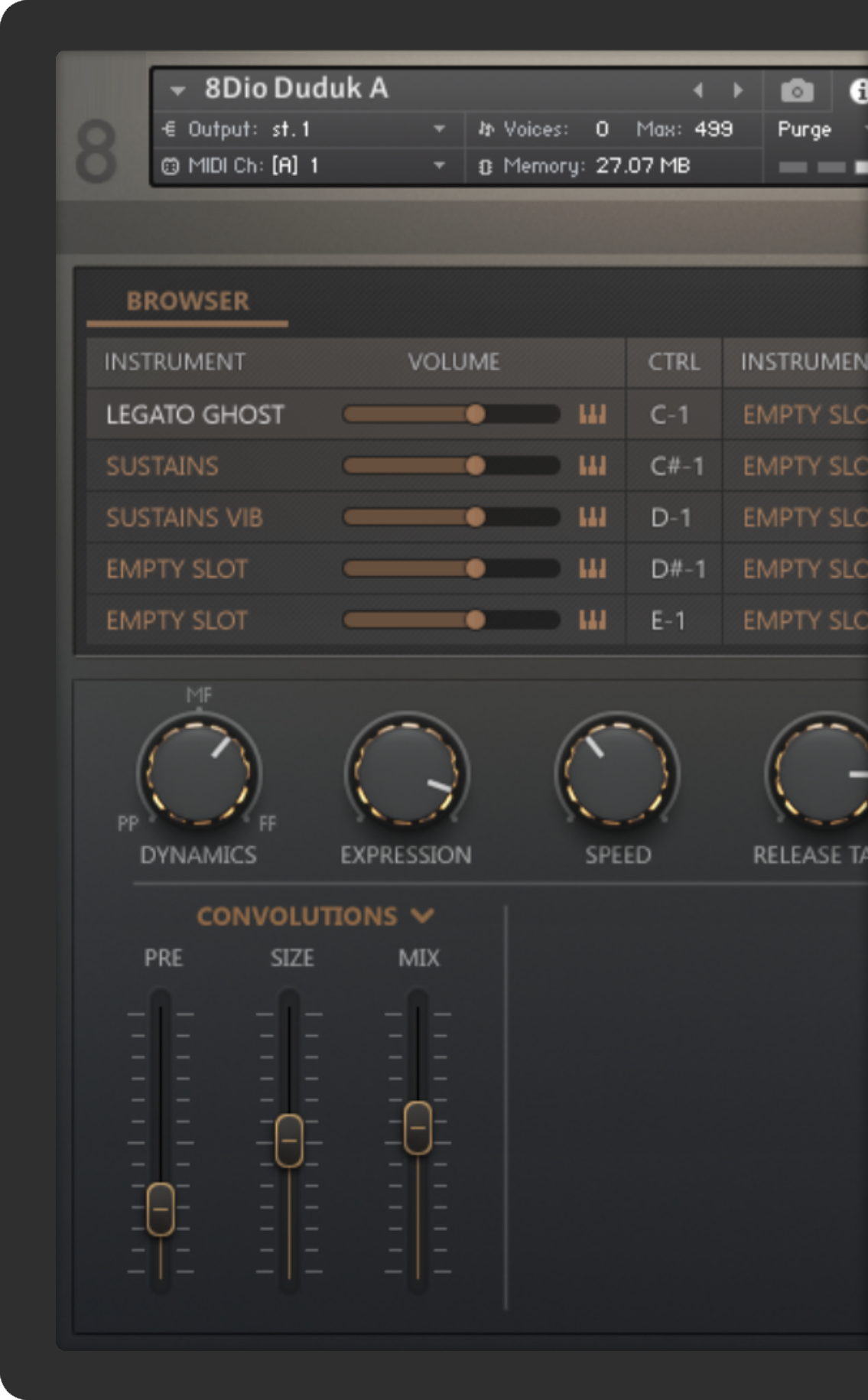This screenshot has width=868, height=1400.
Task: Click the CTRL column header
Action: tap(674, 362)
